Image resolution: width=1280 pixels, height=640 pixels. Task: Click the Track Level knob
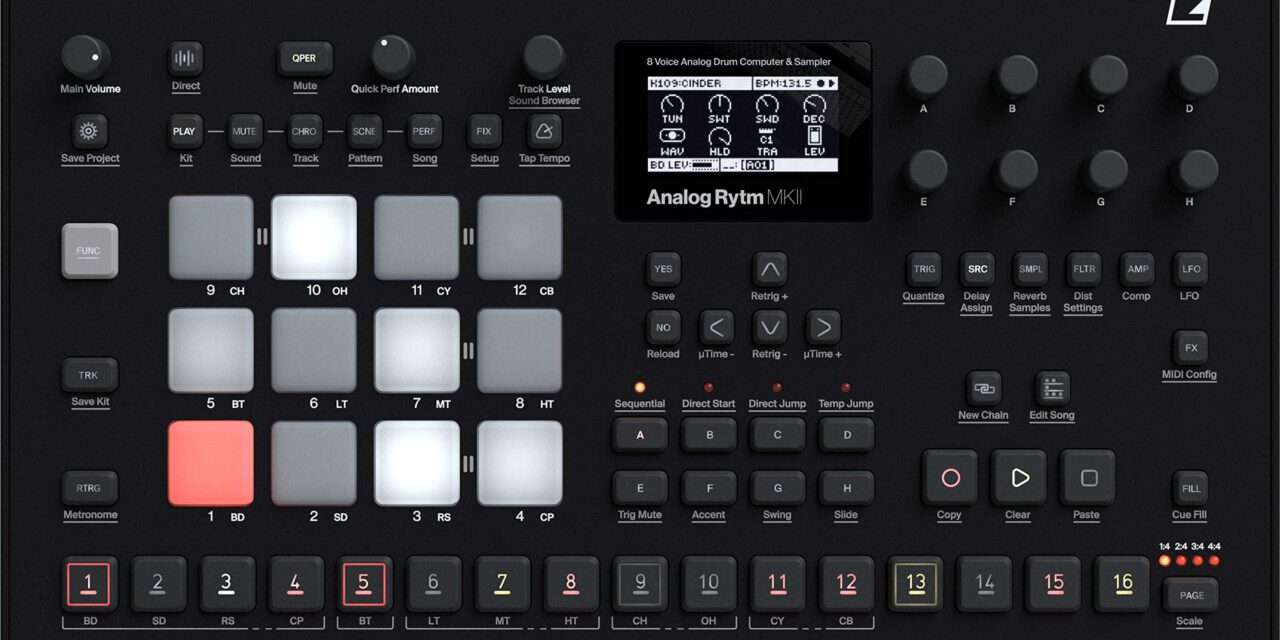tap(544, 56)
